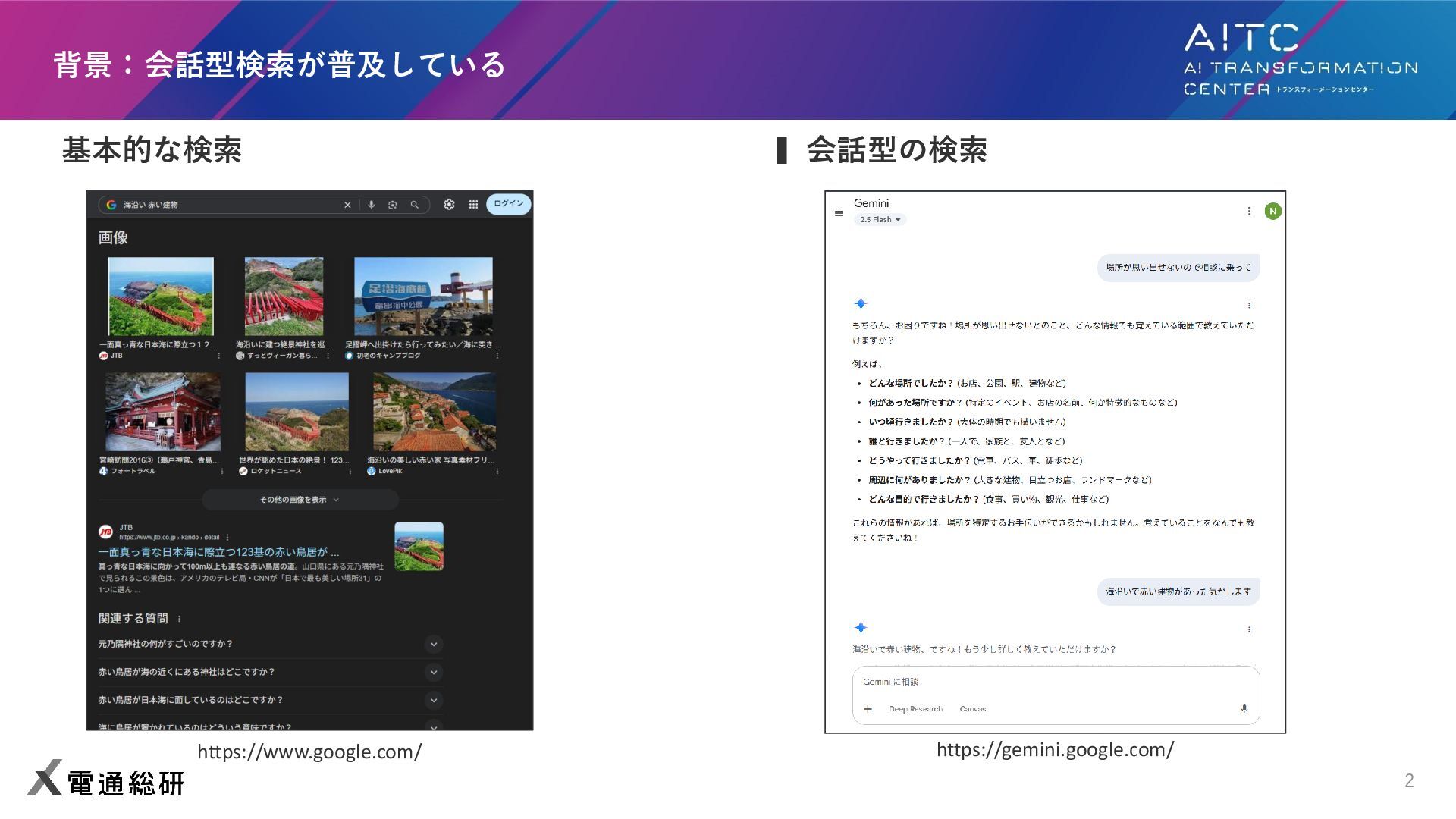Click the Gemini に相談 prompt field
This screenshot has width=1456, height=819.
[x=1056, y=682]
